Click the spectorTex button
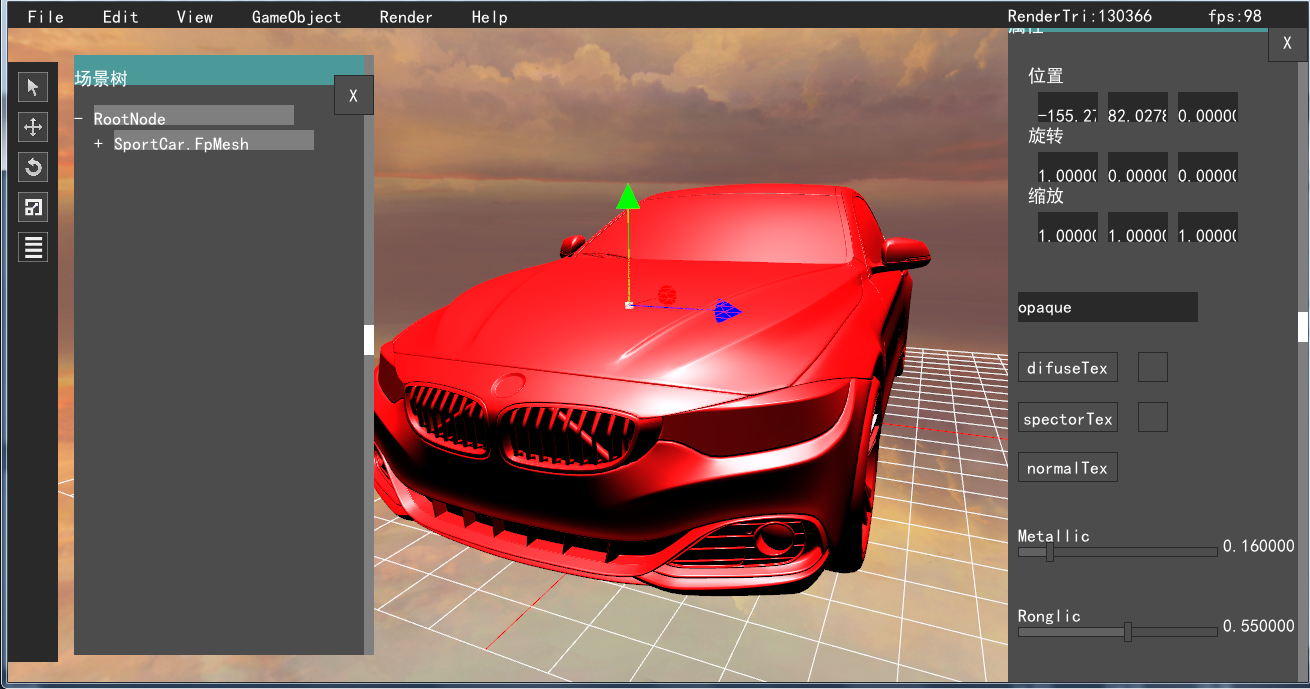 coord(1067,418)
